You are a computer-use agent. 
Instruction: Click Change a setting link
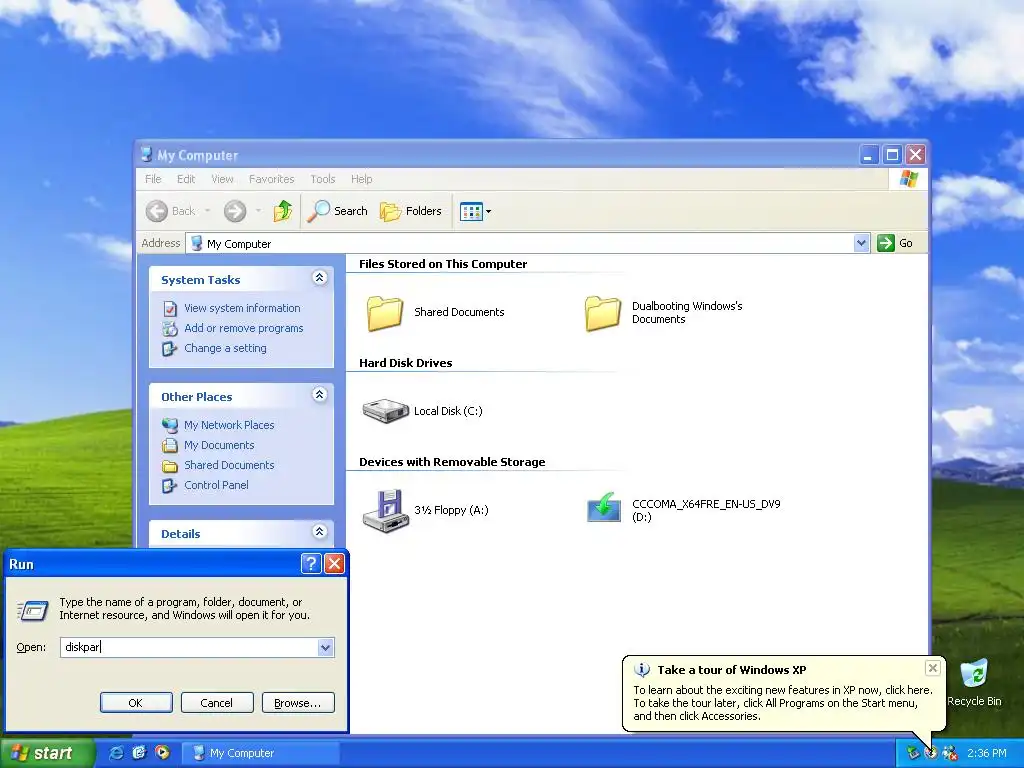point(225,348)
